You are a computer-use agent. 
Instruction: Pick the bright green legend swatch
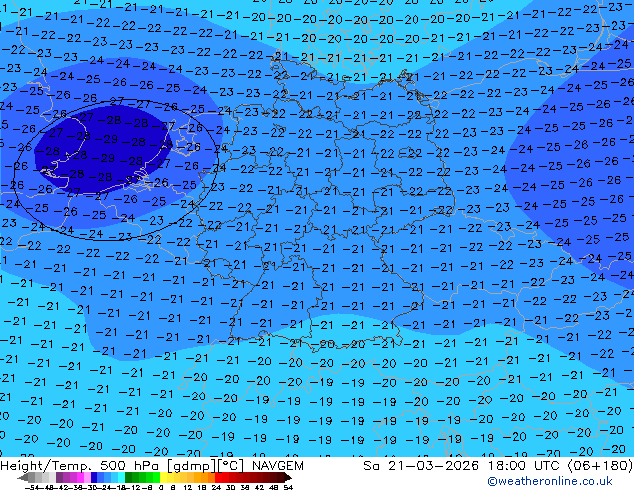[156, 477]
